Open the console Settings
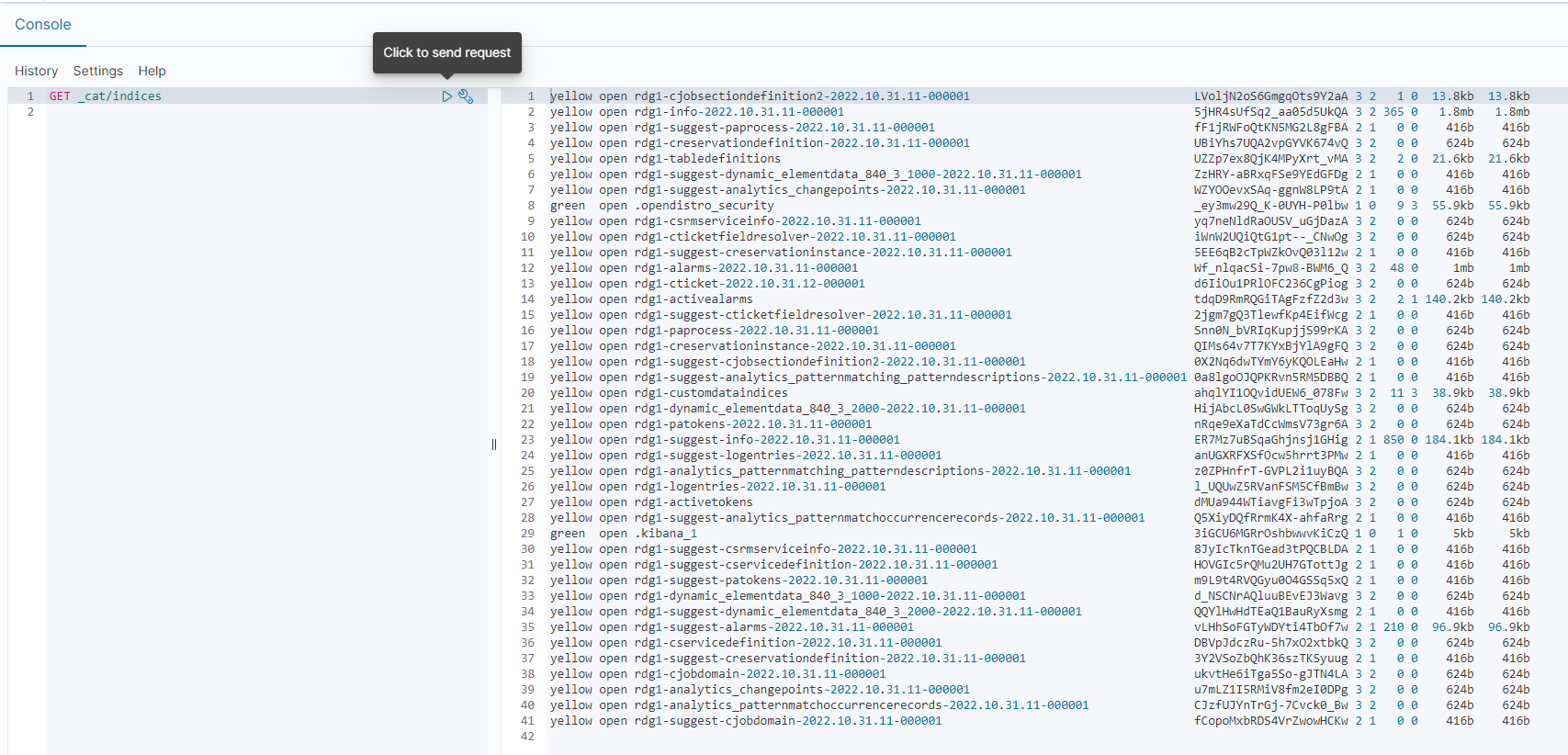1568x755 pixels. pyautogui.click(x=98, y=71)
